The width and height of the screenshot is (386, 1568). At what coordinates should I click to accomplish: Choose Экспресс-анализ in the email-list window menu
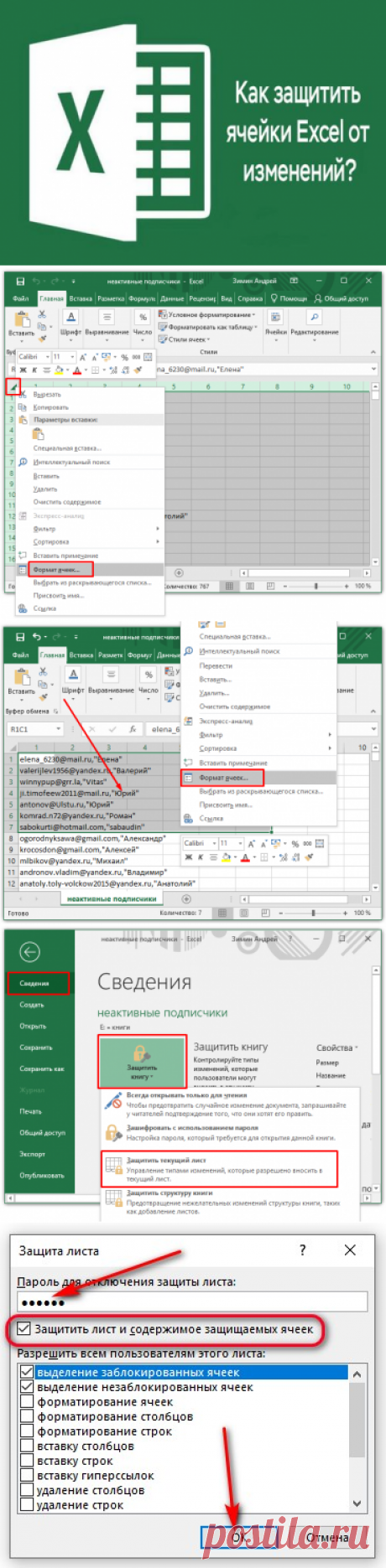(226, 721)
